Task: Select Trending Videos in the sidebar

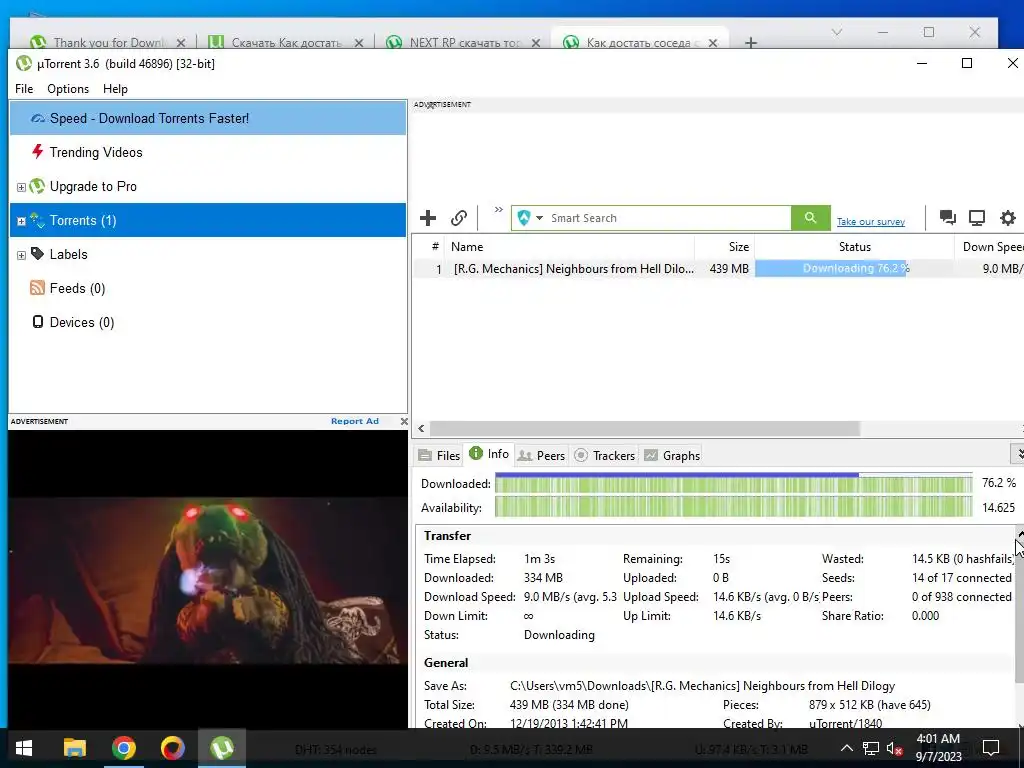Action: click(x=96, y=152)
